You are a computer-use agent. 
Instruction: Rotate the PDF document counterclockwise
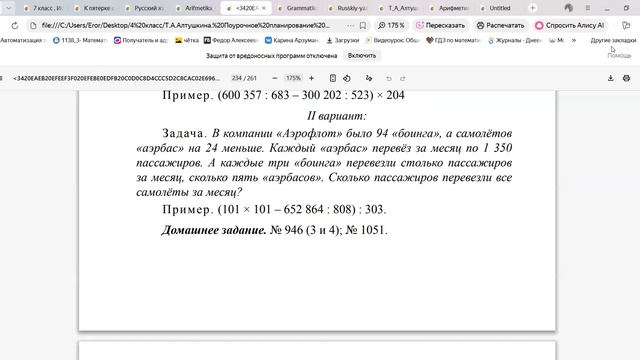click(347, 78)
